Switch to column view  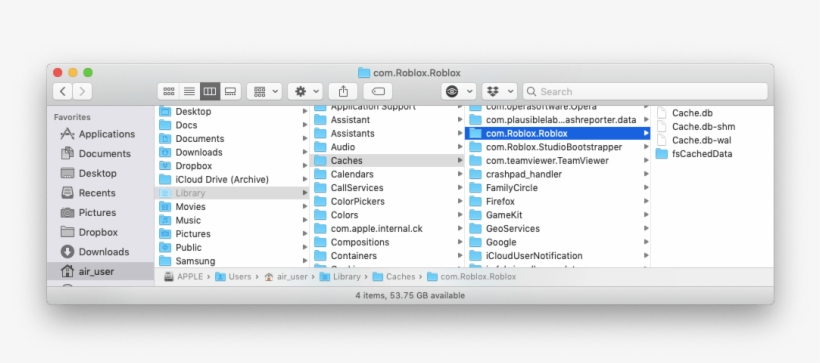pyautogui.click(x=210, y=92)
